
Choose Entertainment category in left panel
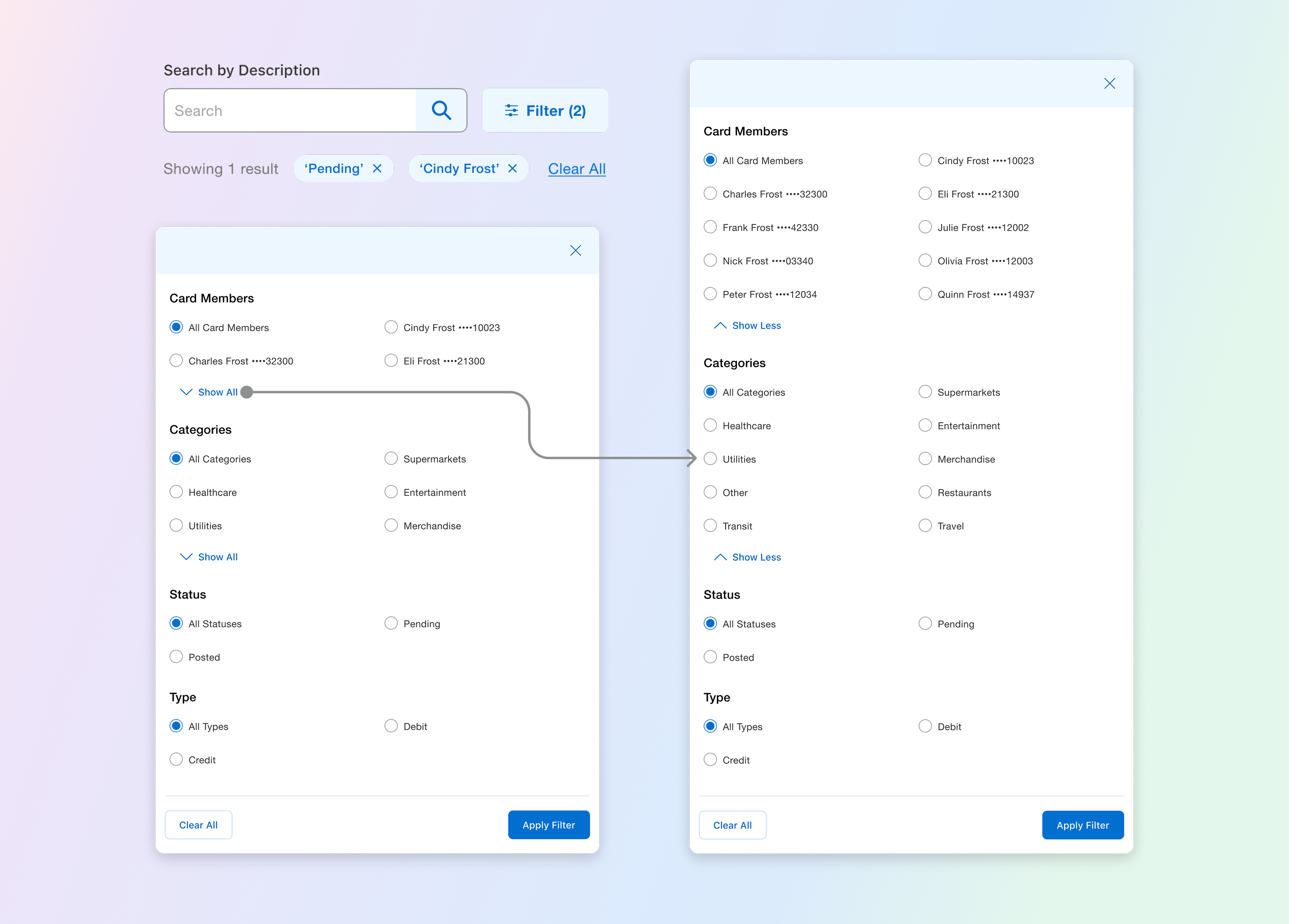coord(391,492)
